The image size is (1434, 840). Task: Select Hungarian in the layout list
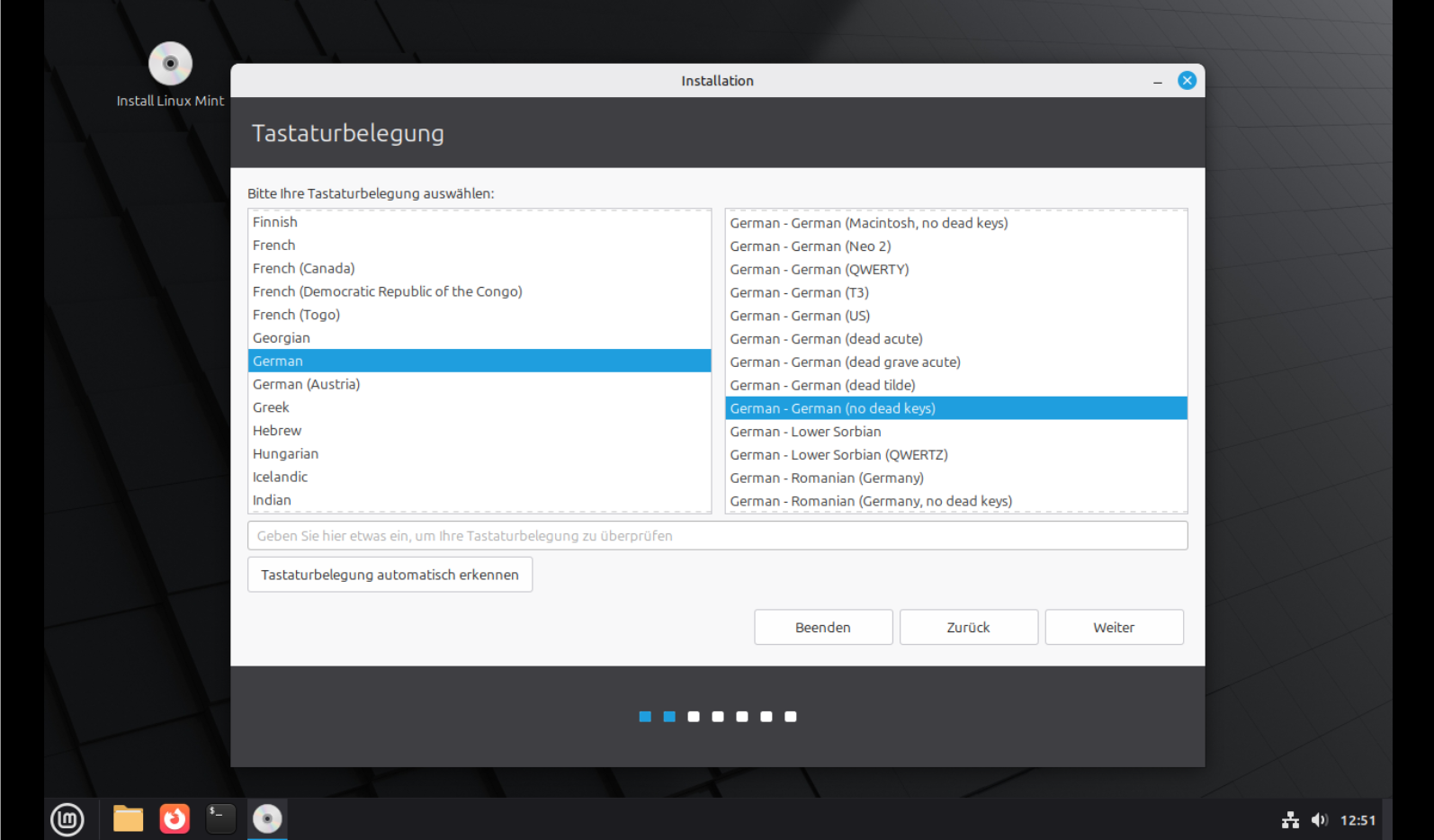tap(286, 454)
